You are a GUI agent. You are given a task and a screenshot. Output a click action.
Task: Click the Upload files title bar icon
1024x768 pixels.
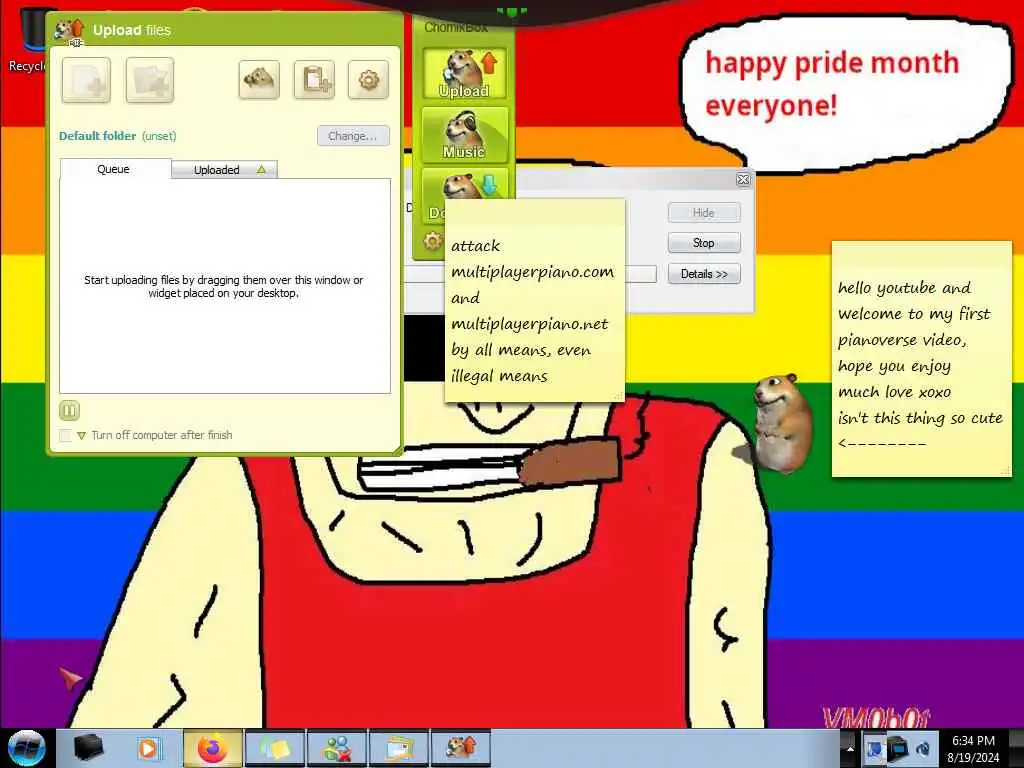(69, 31)
